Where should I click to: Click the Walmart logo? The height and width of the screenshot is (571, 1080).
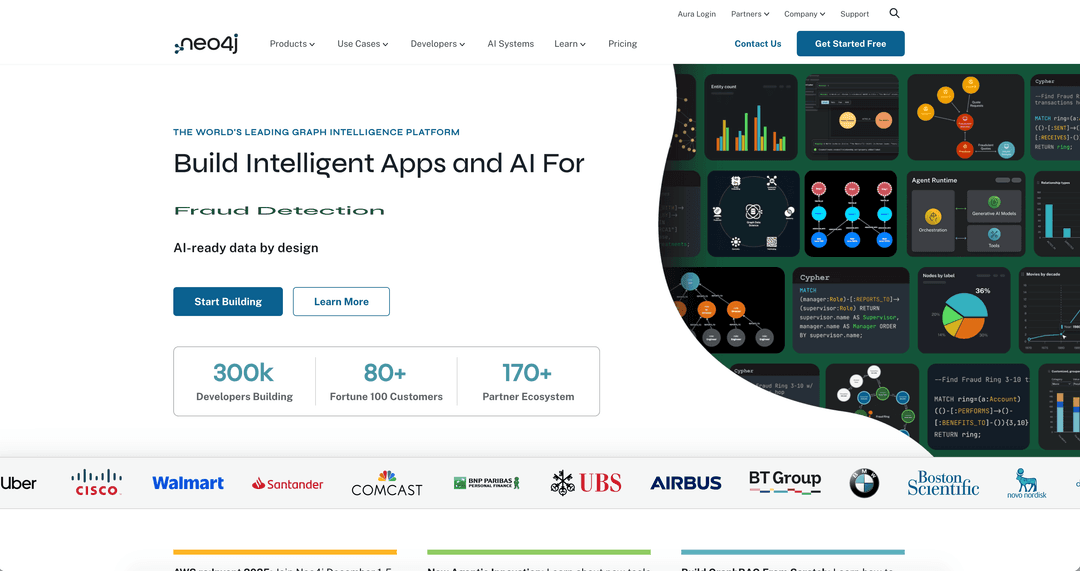(188, 483)
